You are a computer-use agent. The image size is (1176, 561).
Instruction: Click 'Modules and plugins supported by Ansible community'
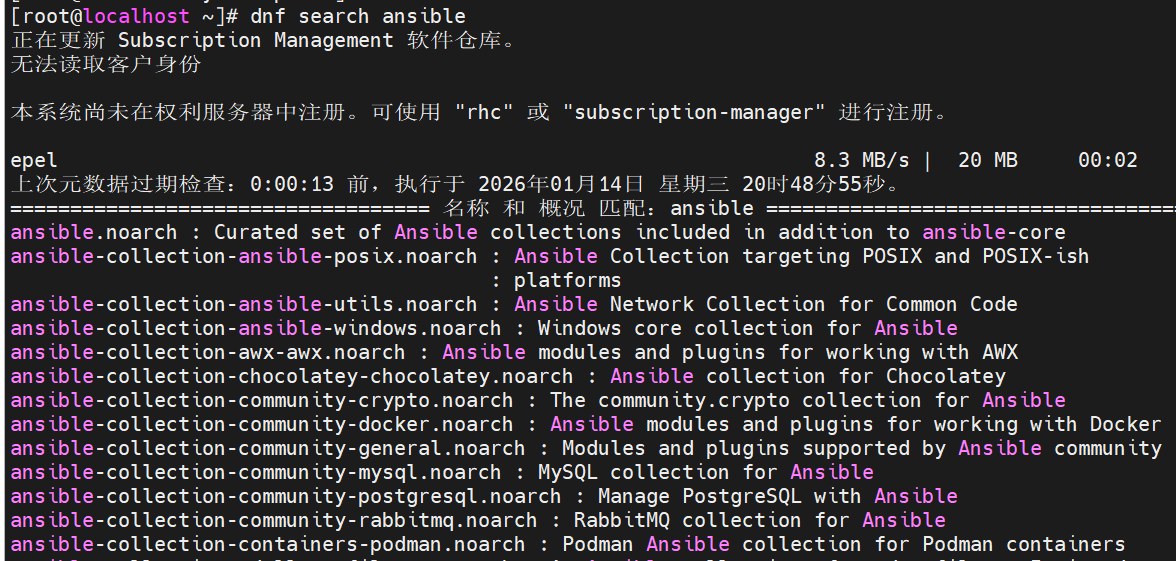[862, 448]
